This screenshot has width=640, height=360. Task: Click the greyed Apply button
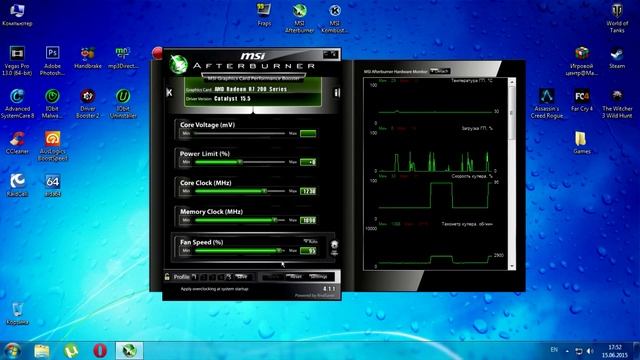tap(273, 277)
